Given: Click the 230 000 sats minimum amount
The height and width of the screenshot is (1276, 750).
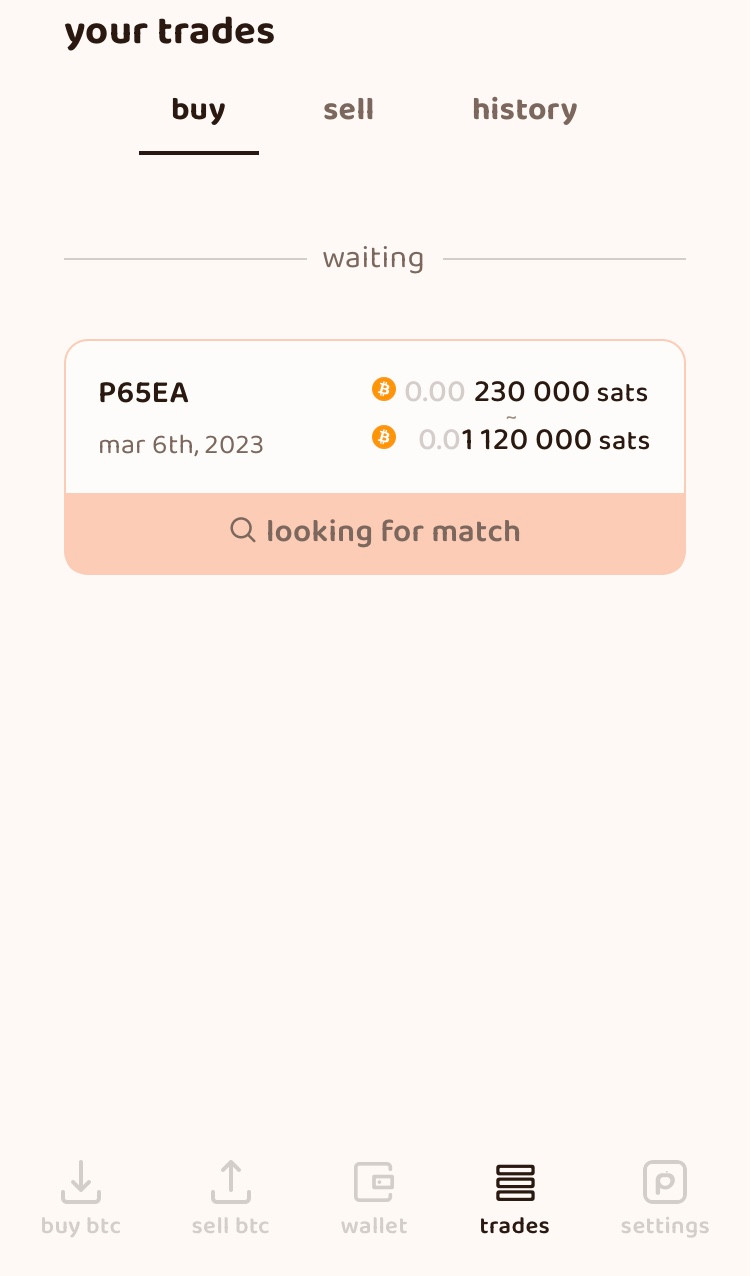Looking at the screenshot, I should (x=560, y=392).
